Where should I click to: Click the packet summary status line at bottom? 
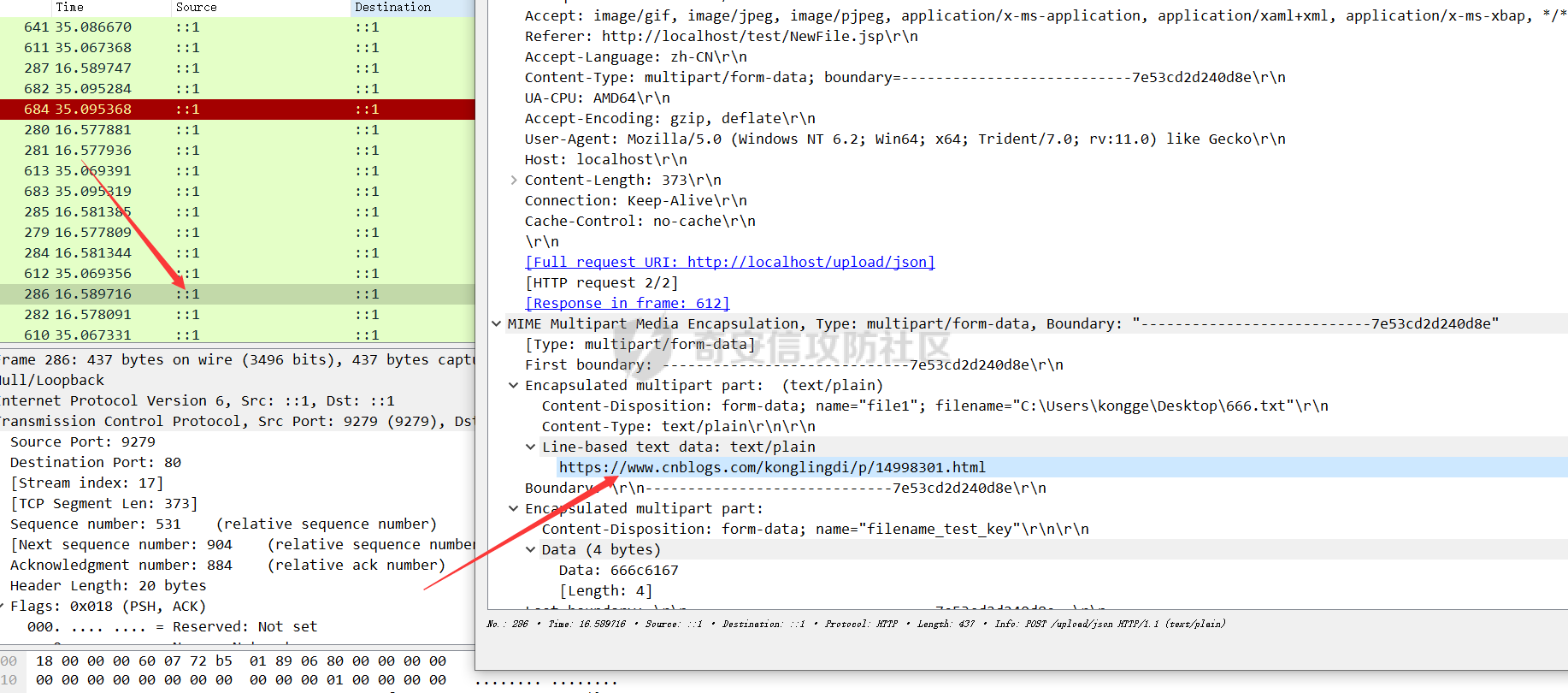click(856, 624)
